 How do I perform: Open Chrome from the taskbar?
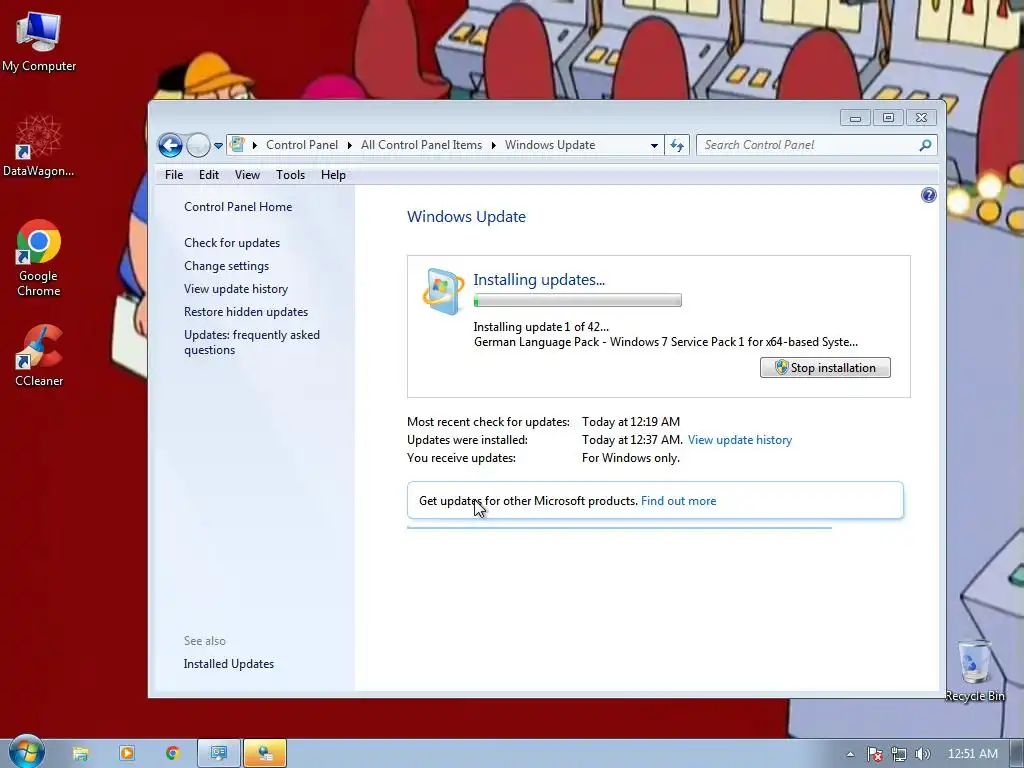[172, 754]
